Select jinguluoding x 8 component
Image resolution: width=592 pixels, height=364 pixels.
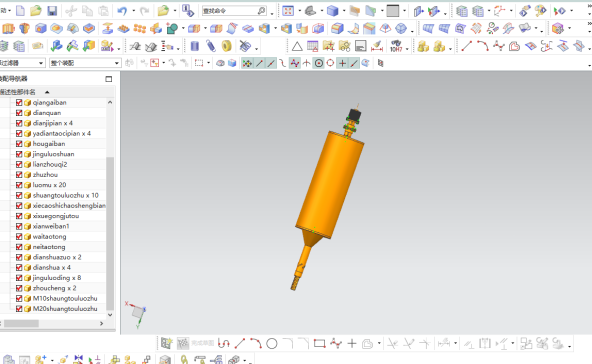pos(57,278)
